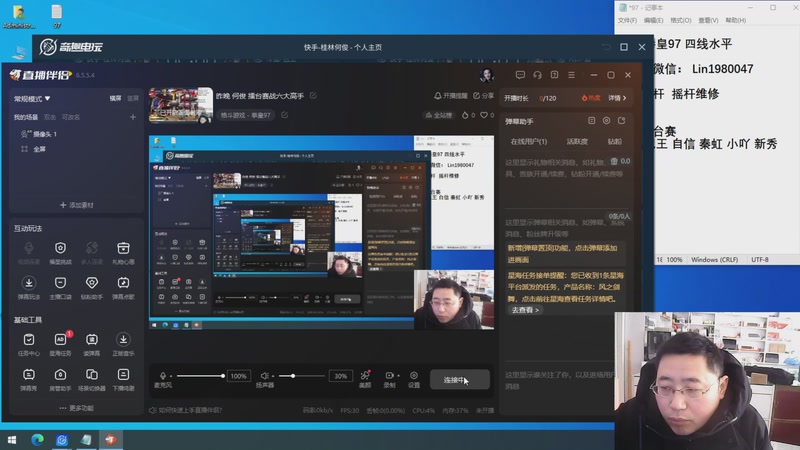
Task: Open the 正版音乐 licensed music tool
Action: coord(123,344)
